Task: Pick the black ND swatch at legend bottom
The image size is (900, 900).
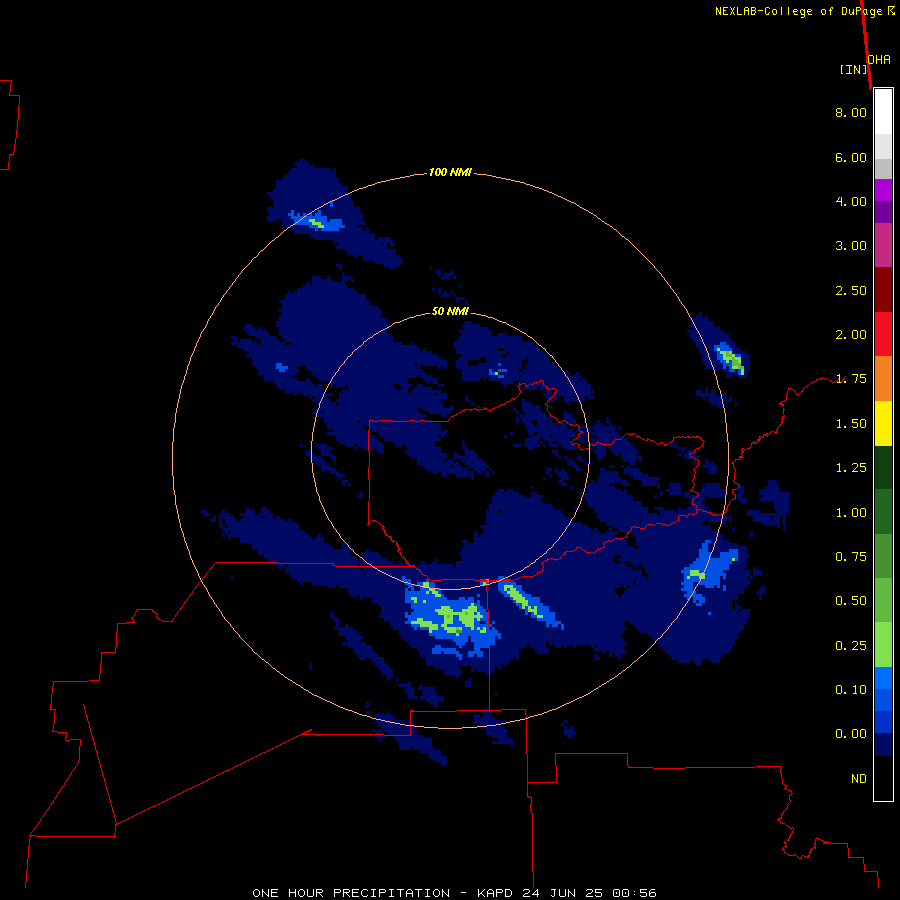Action: point(883,778)
